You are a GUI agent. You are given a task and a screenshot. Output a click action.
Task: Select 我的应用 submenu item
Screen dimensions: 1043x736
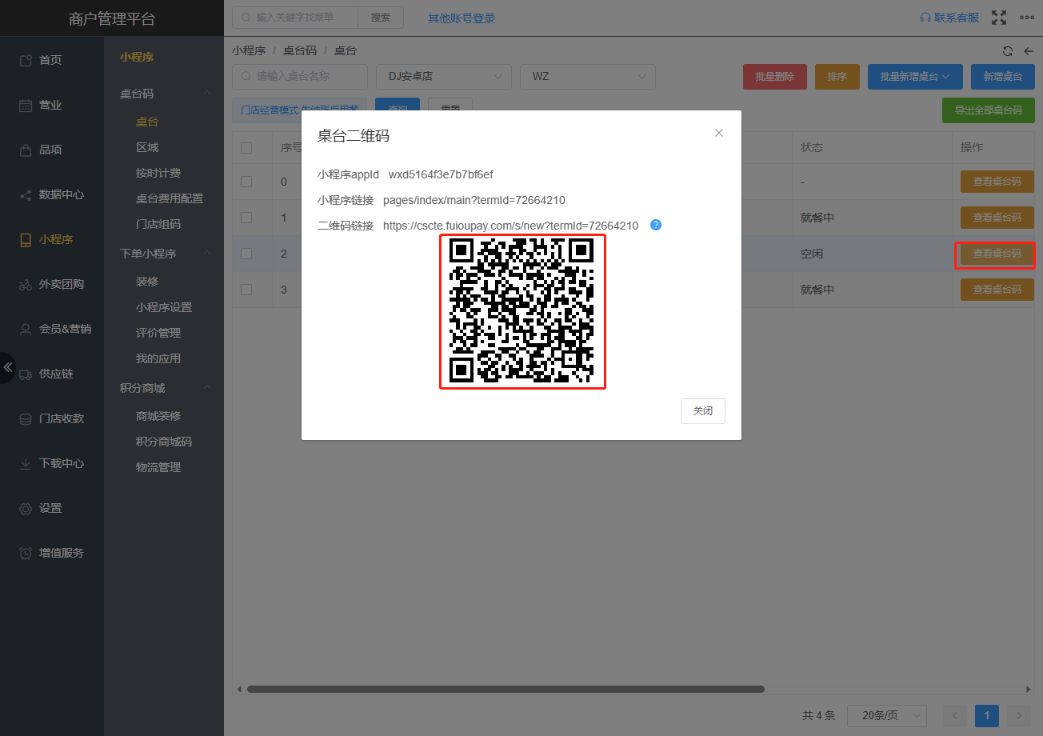click(158, 359)
